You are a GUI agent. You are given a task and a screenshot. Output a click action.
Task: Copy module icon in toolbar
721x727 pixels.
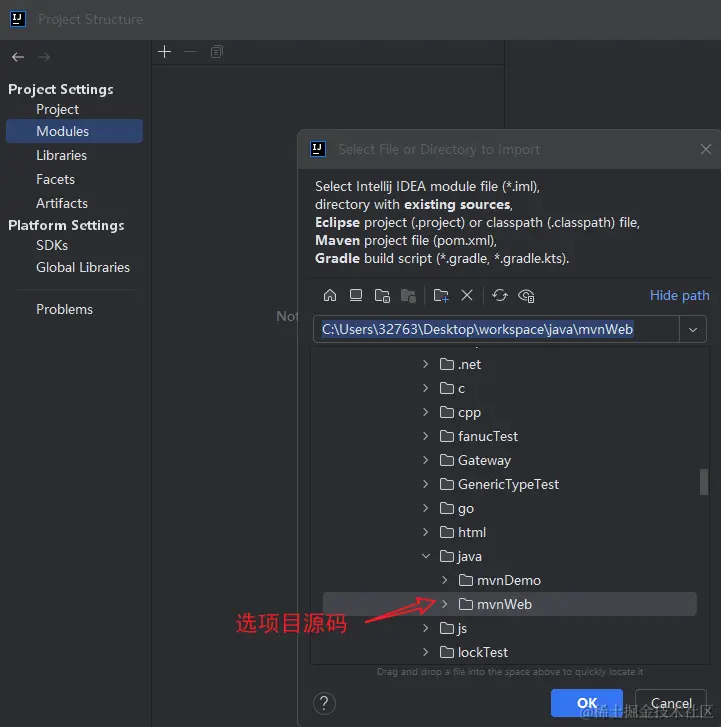pos(217,51)
